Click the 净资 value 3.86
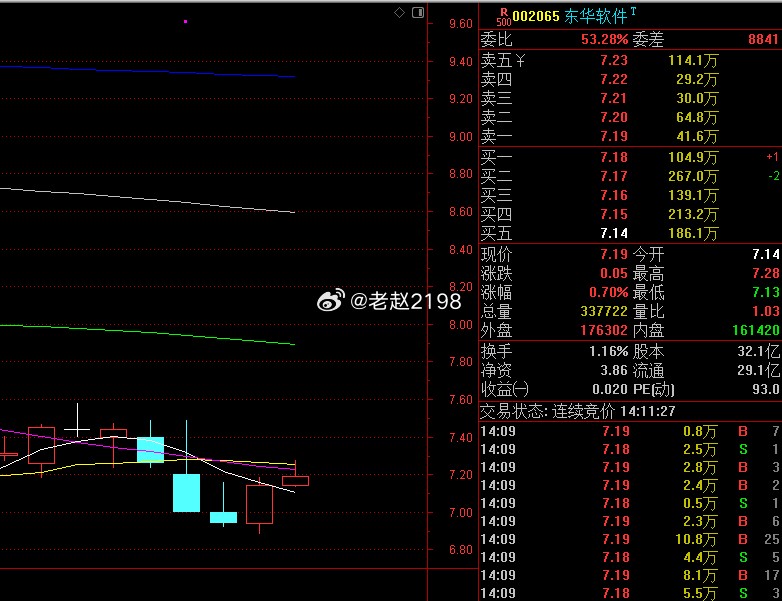Image resolution: width=782 pixels, height=601 pixels. (614, 371)
